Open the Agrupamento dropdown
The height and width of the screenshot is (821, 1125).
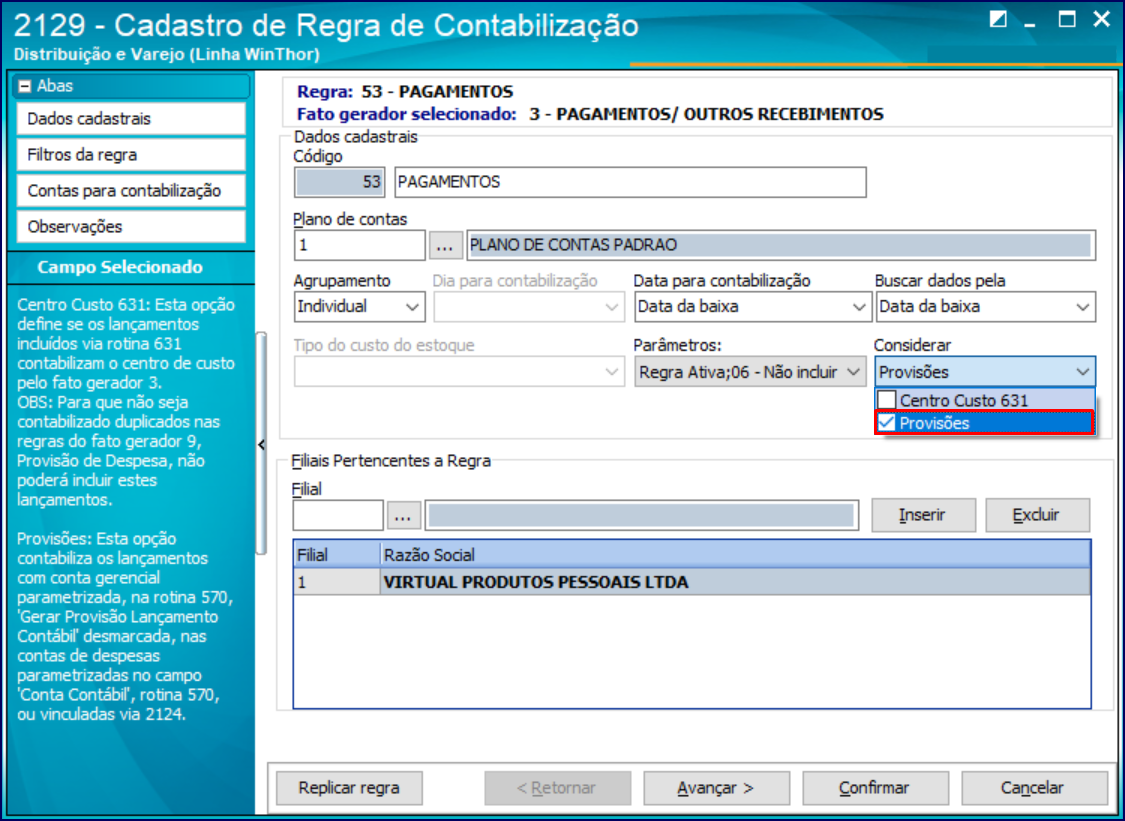click(x=359, y=307)
